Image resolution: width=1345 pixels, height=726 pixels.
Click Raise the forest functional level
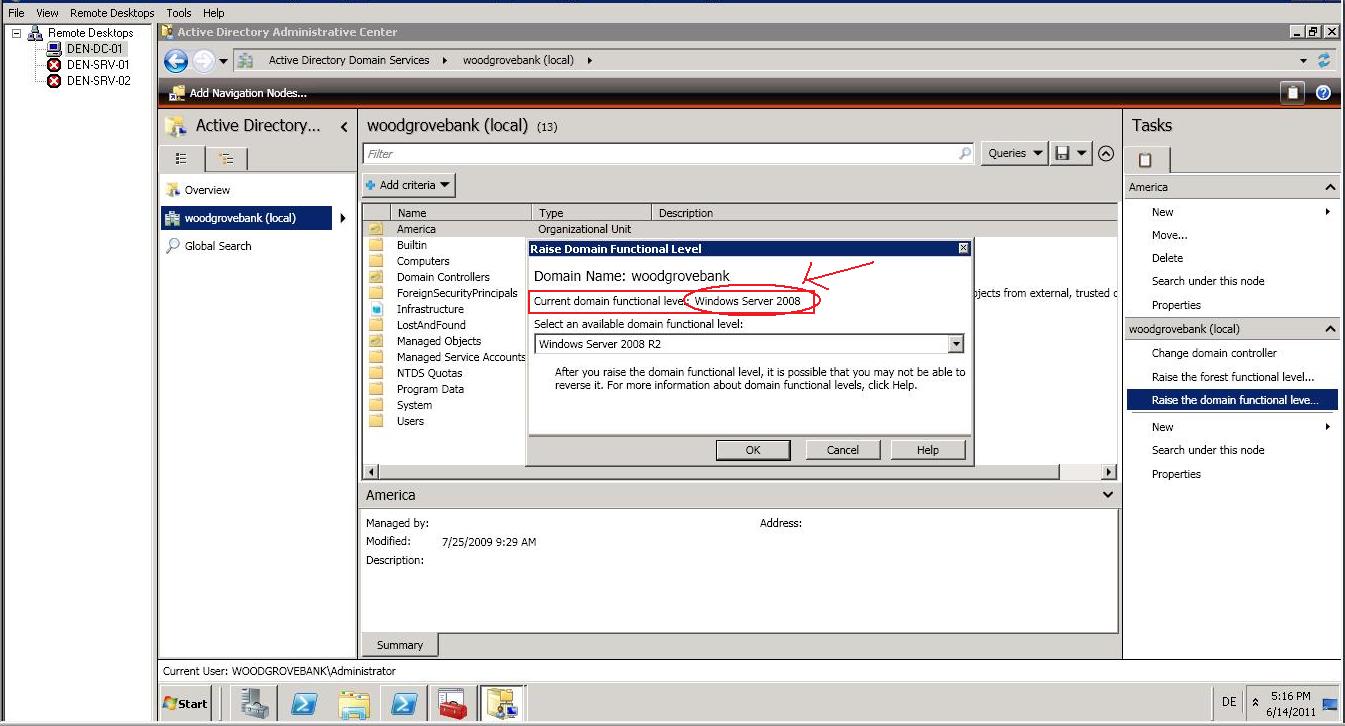tap(1233, 377)
